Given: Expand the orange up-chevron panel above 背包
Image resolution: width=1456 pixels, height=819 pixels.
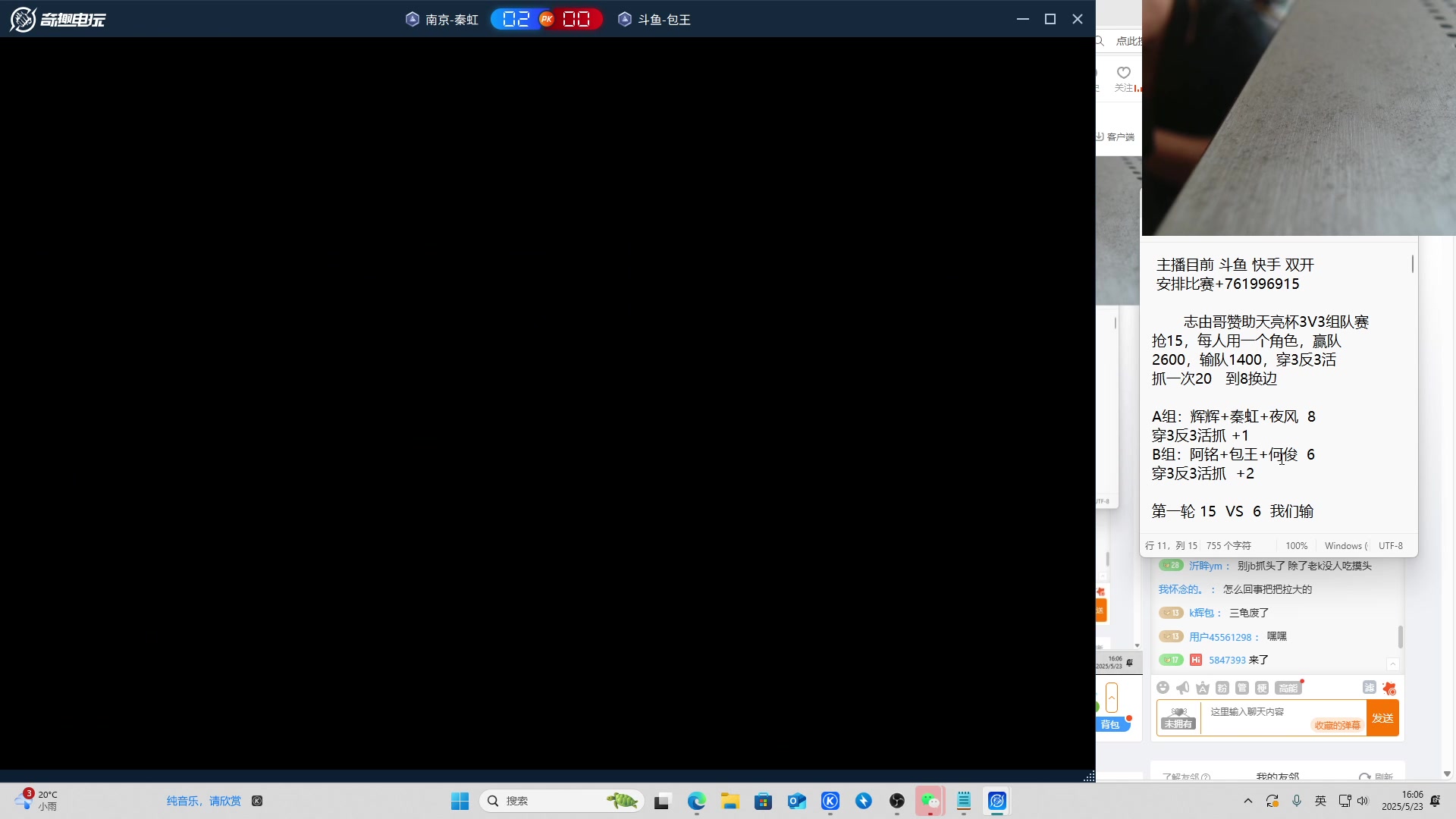Looking at the screenshot, I should point(1112,698).
